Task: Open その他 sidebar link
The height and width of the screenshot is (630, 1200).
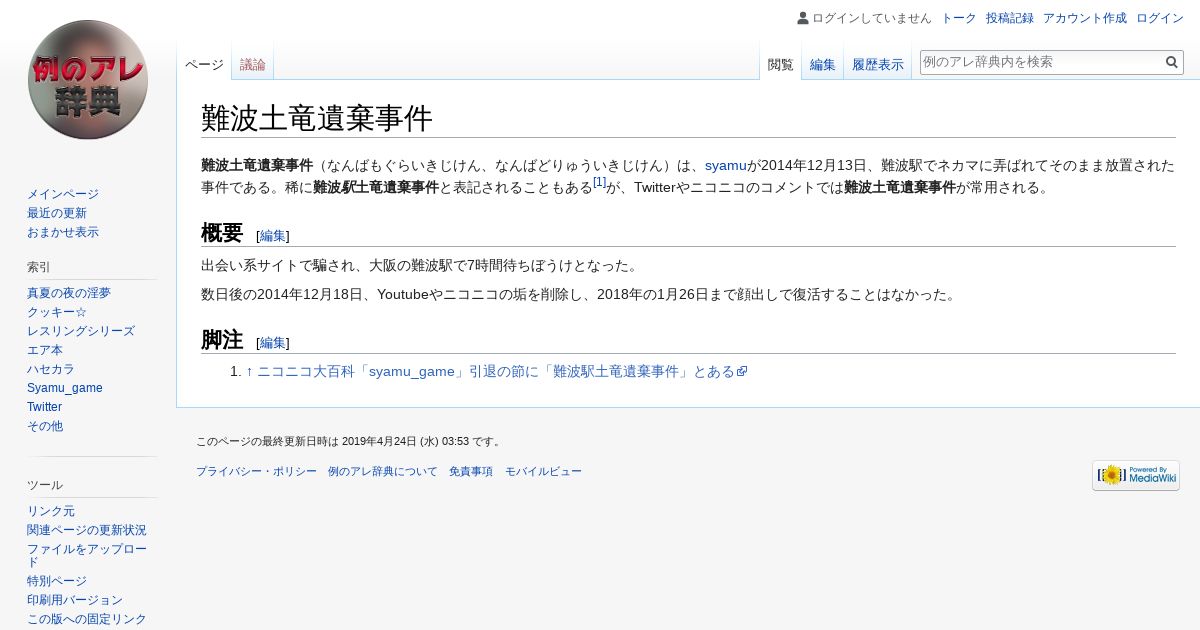Action: coord(45,426)
